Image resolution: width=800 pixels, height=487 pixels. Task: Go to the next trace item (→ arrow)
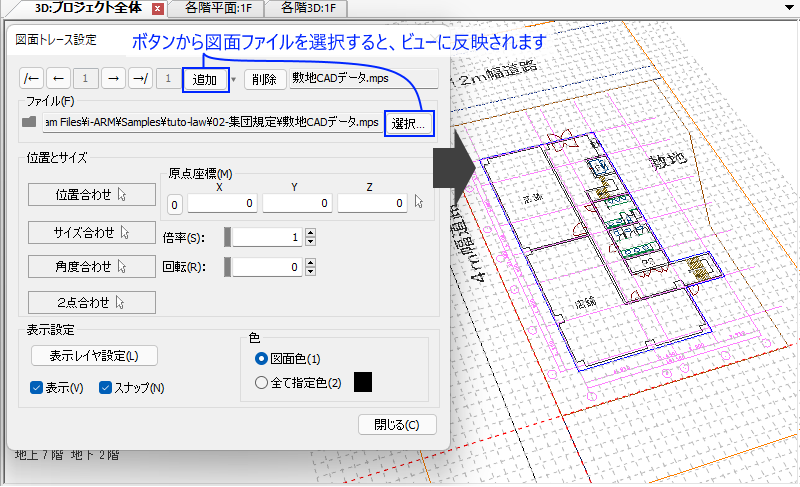[114, 79]
